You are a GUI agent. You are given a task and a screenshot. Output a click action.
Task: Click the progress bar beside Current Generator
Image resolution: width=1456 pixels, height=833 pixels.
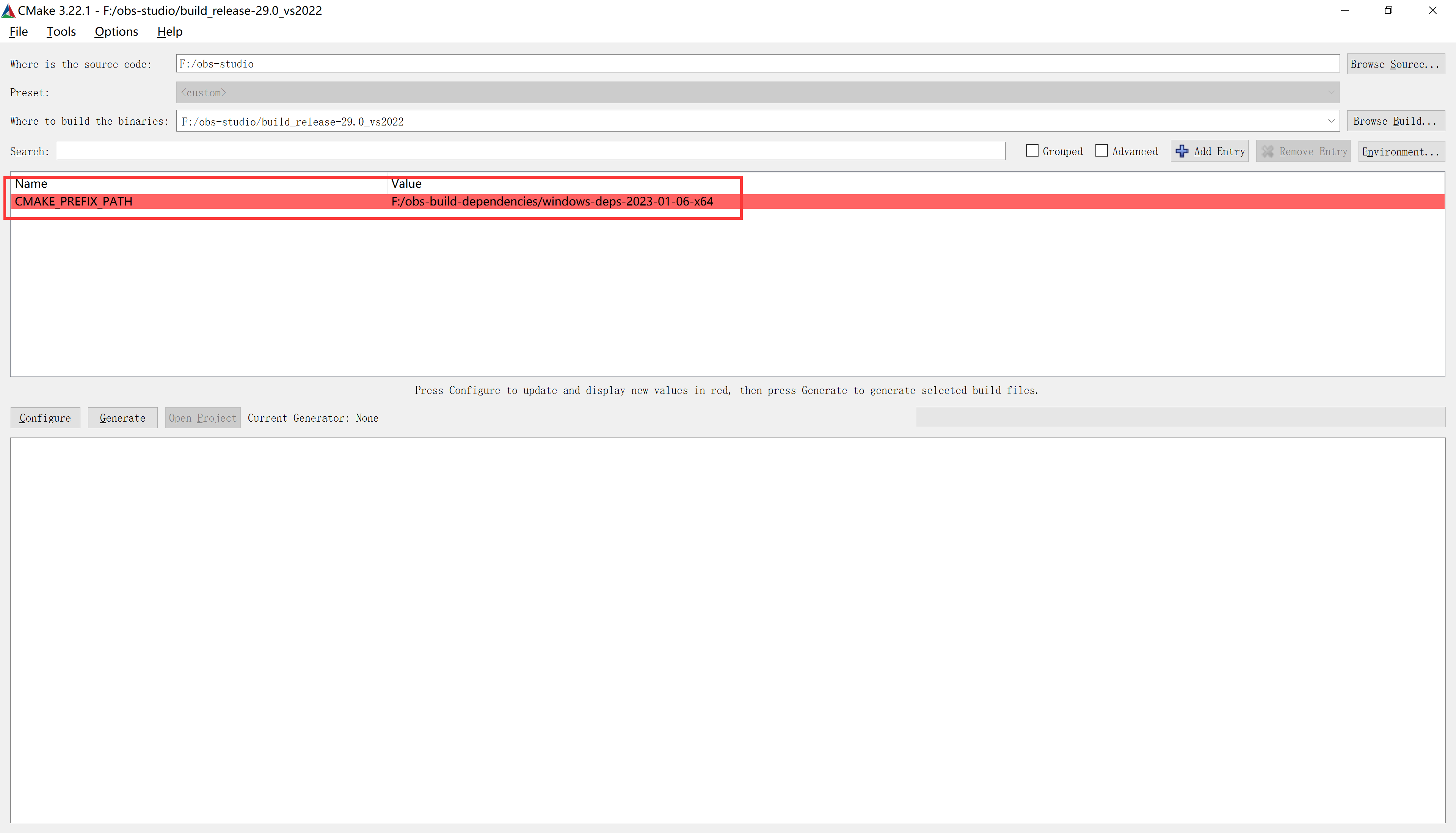(x=1180, y=417)
